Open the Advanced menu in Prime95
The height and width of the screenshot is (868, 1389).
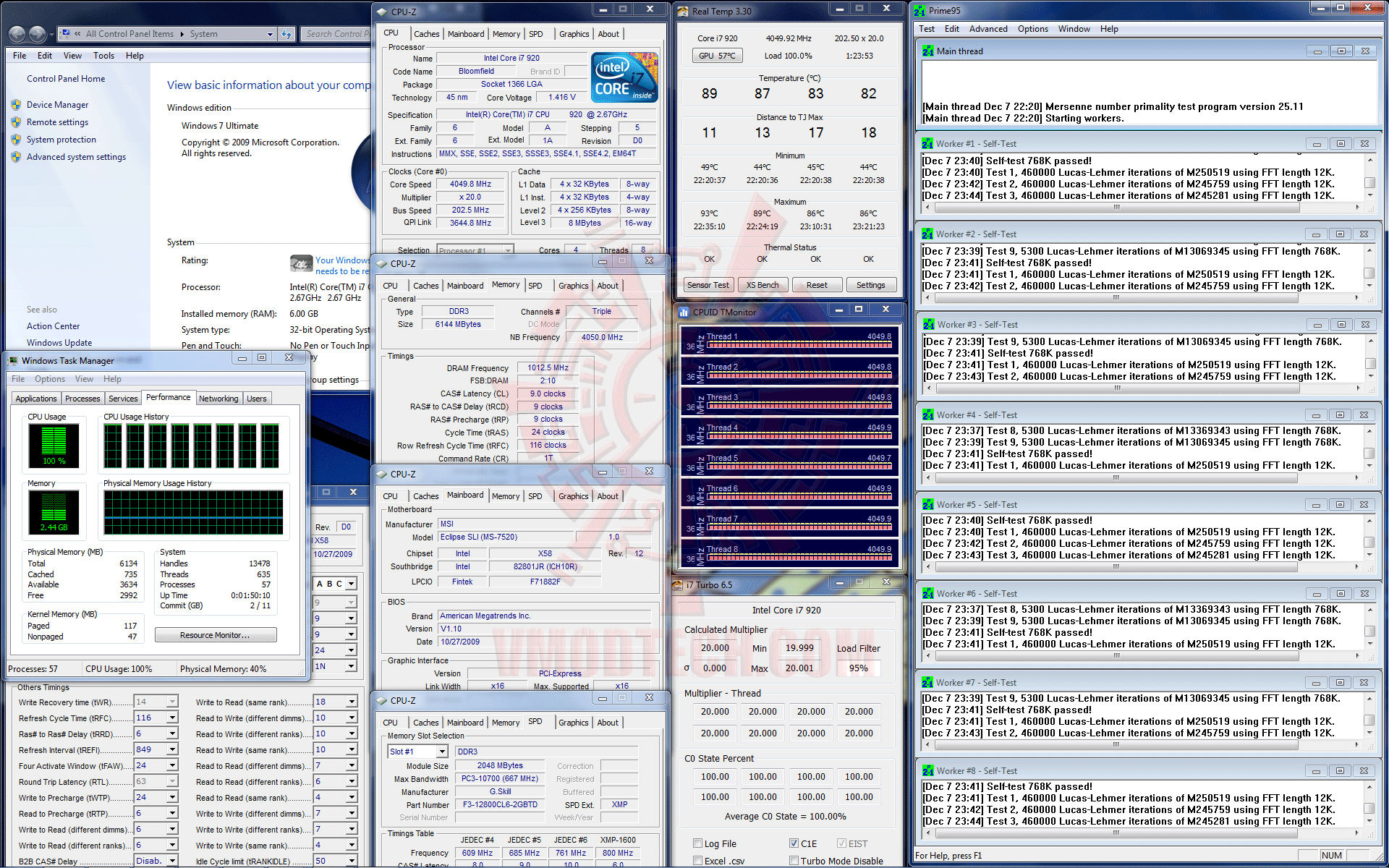[x=987, y=29]
